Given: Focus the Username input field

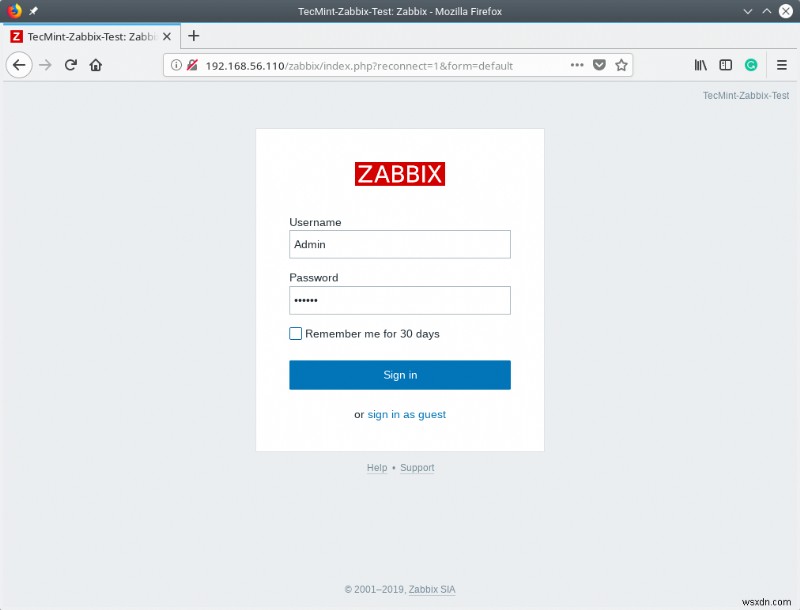Looking at the screenshot, I should point(400,244).
